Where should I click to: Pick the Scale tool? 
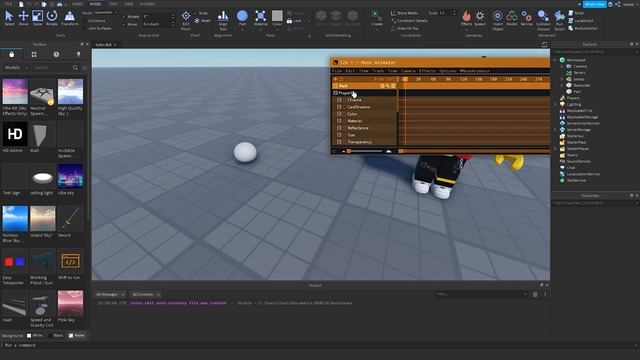[x=38, y=18]
